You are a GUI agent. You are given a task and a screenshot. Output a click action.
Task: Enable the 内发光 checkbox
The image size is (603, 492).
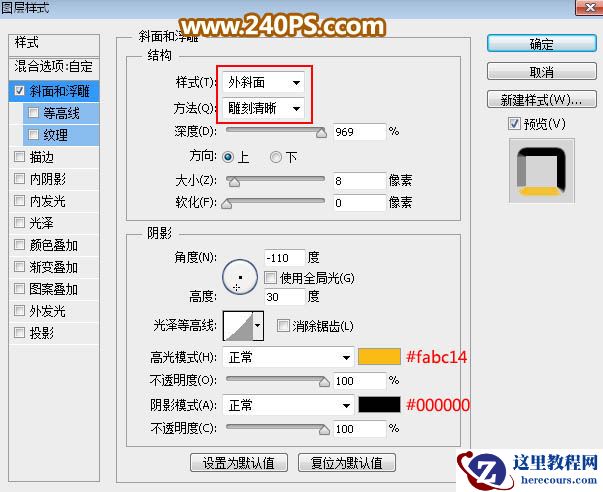point(20,201)
